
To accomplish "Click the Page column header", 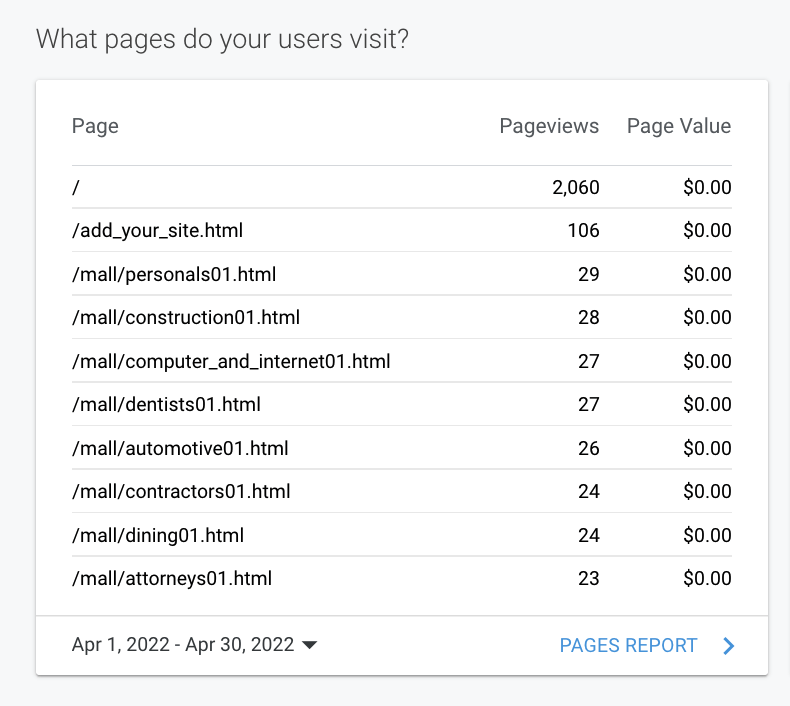I will (x=95, y=126).
